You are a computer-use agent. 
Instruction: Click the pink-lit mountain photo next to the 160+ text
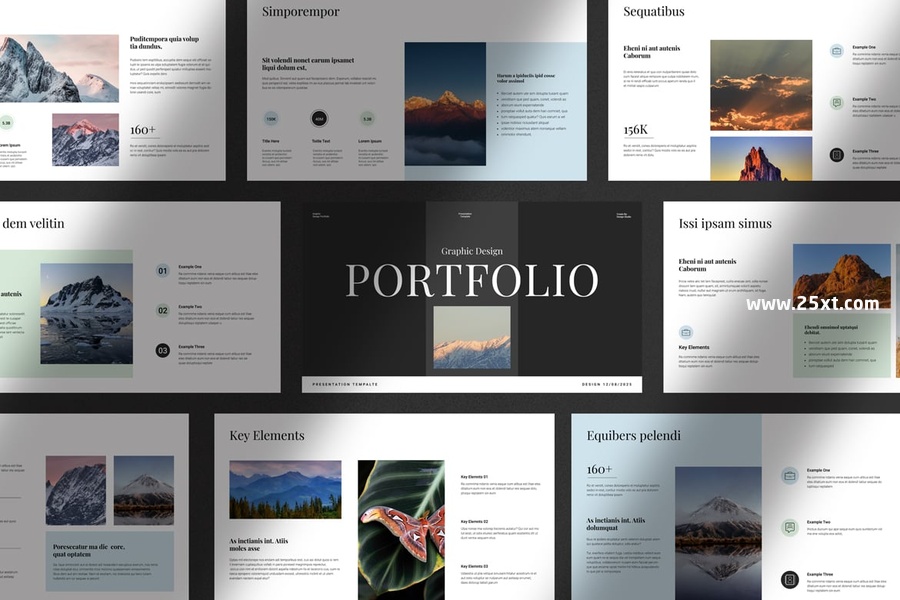pyautogui.click(x=86, y=140)
